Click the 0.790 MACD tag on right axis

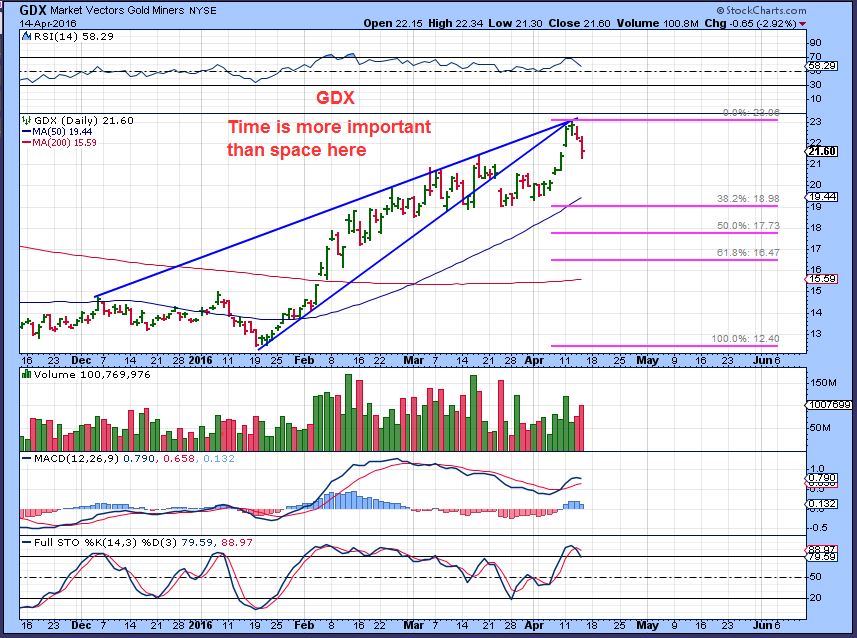click(x=823, y=478)
